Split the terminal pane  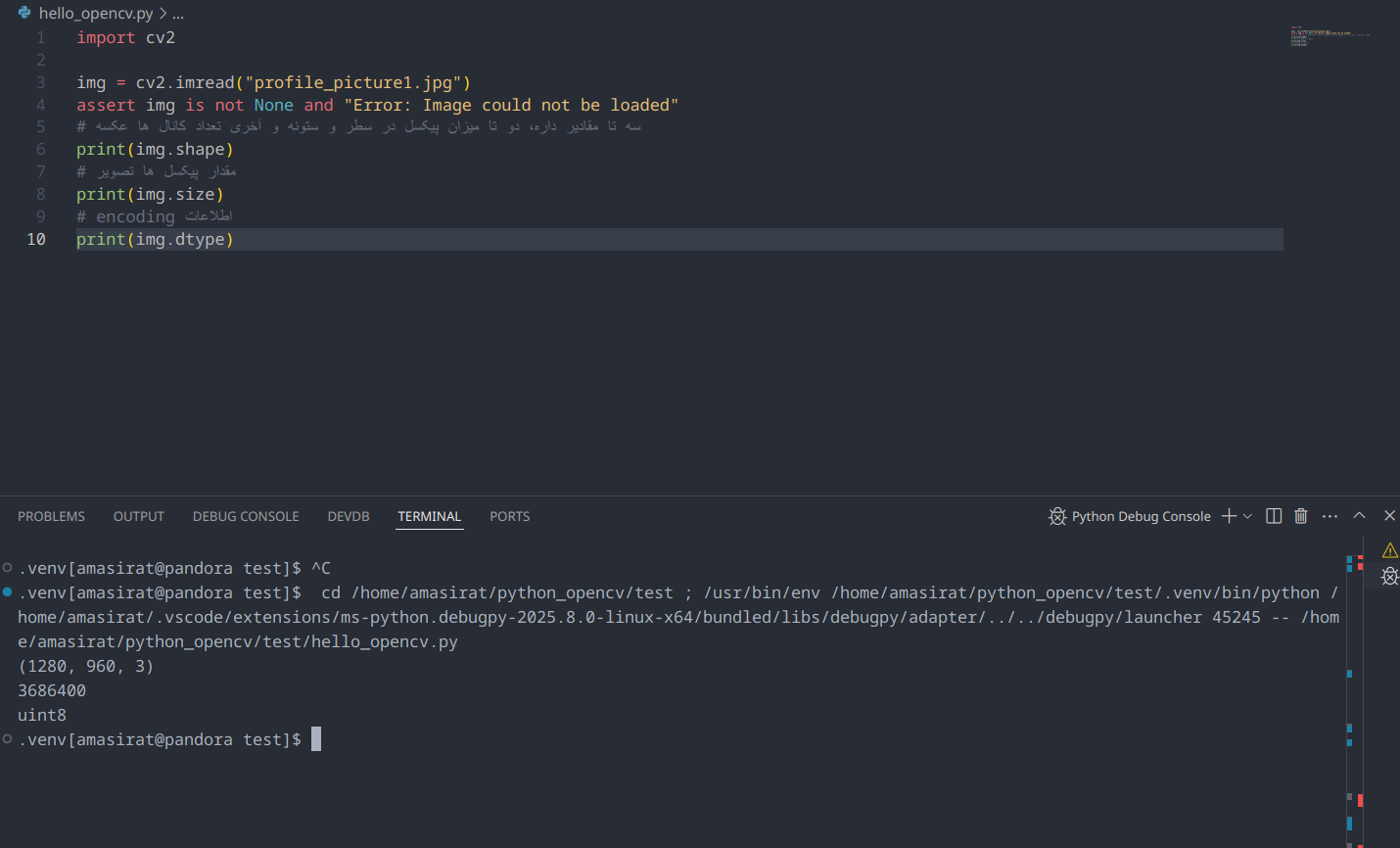[1274, 516]
